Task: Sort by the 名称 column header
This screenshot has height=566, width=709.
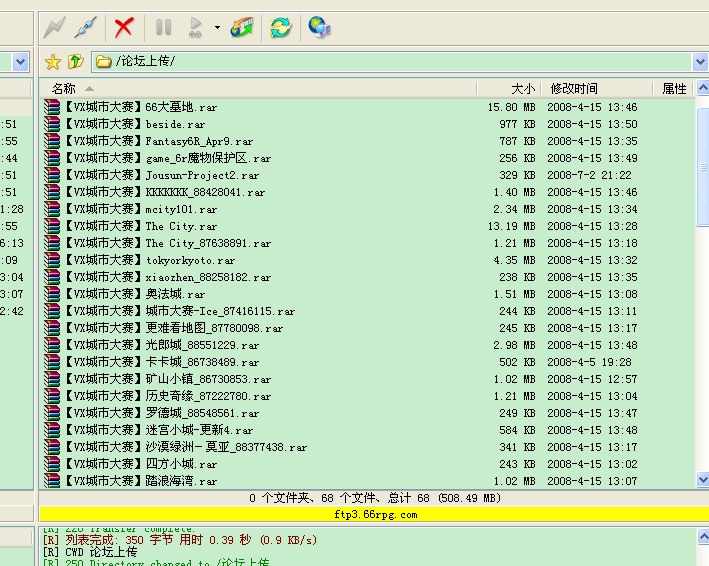Action: tap(258, 89)
